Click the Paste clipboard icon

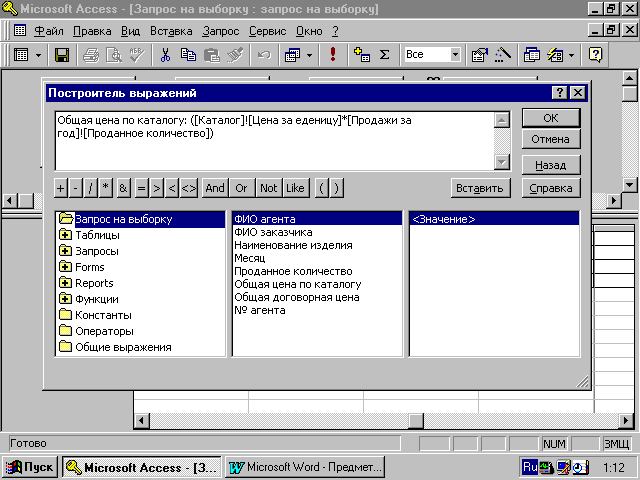click(x=211, y=55)
